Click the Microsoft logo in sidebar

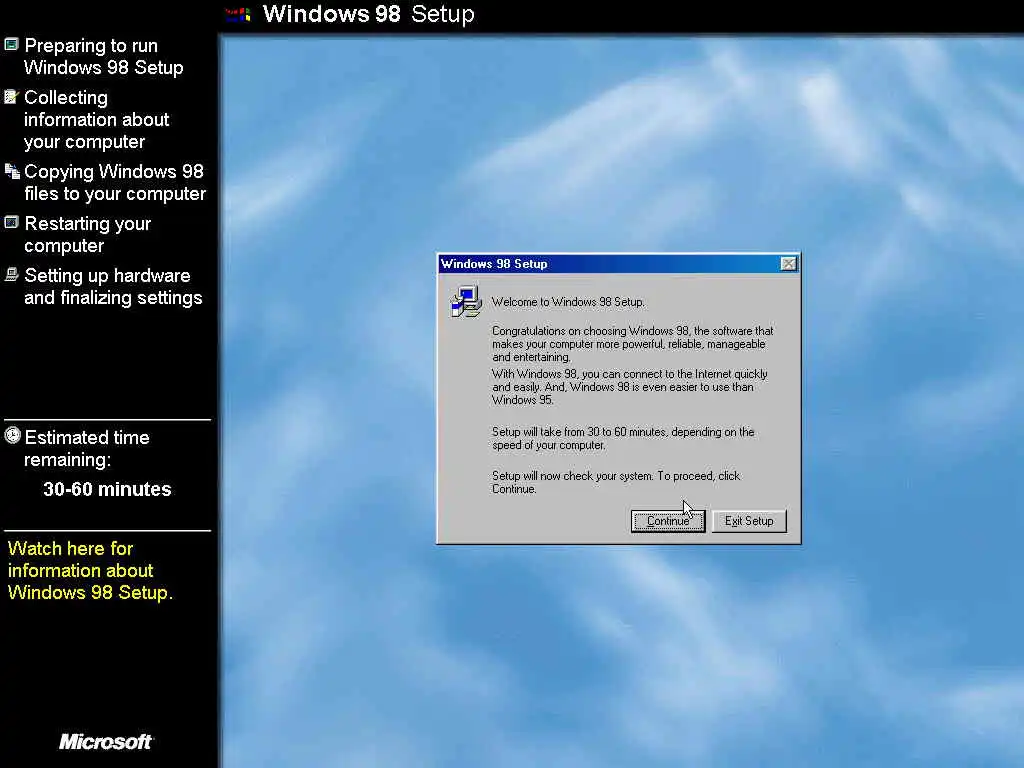tap(106, 741)
